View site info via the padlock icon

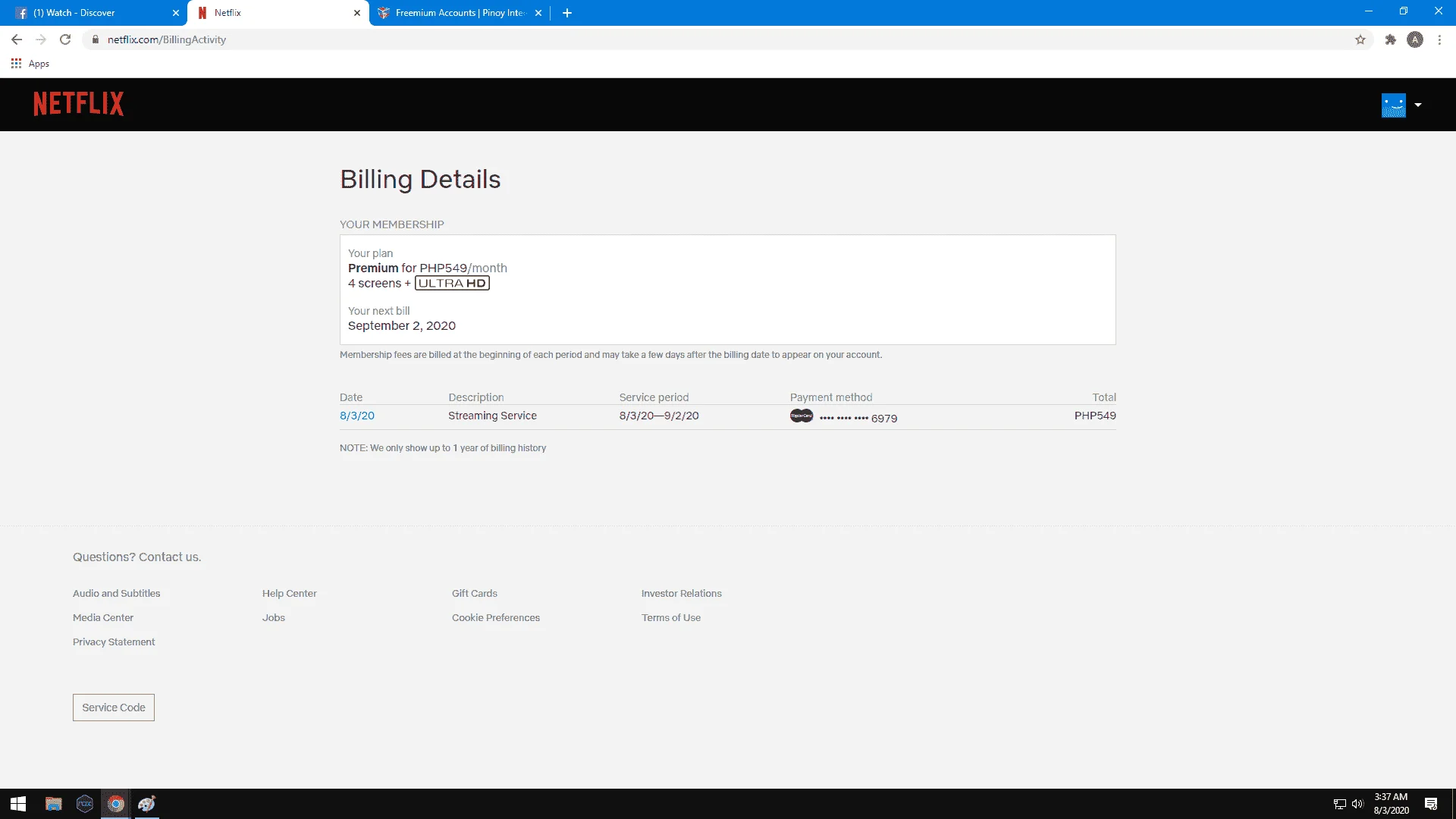(96, 39)
